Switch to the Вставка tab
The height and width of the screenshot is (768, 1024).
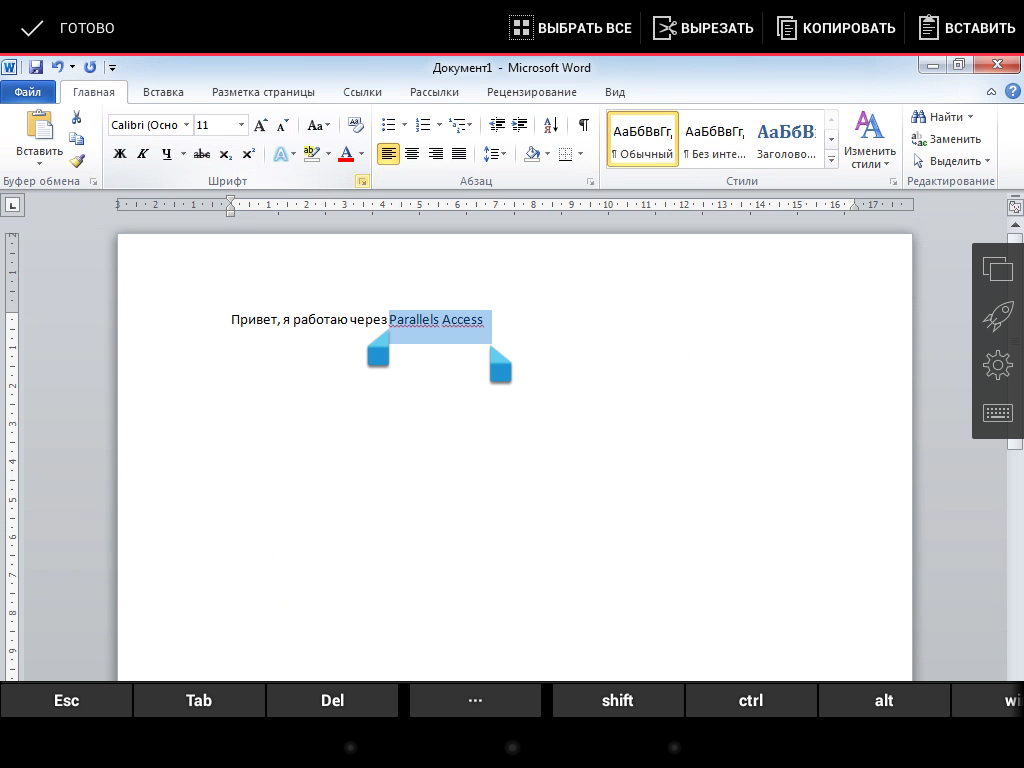click(x=163, y=92)
